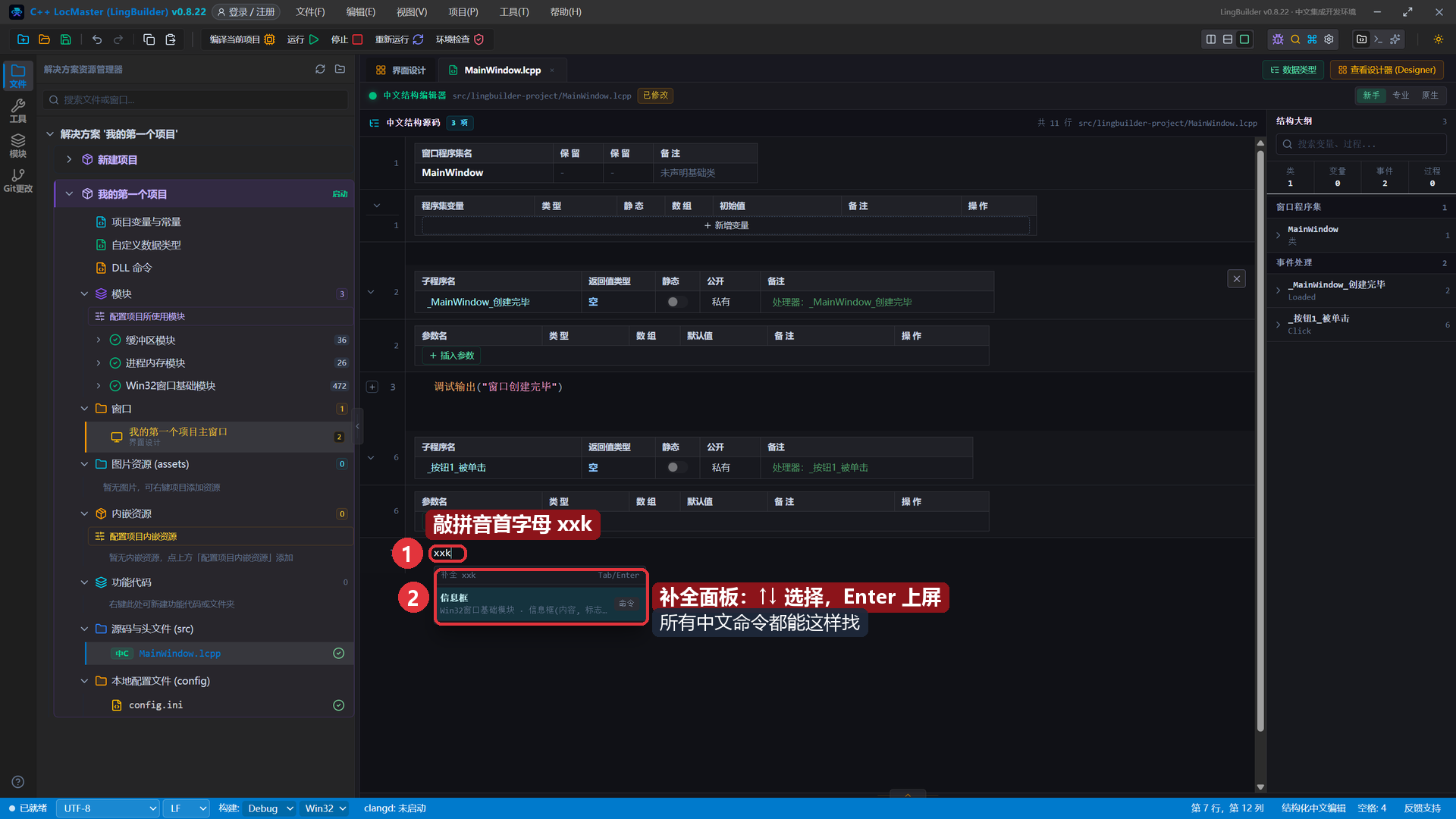Click the new project icon in toolbar
This screenshot has height=819, width=1456.
[x=23, y=39]
